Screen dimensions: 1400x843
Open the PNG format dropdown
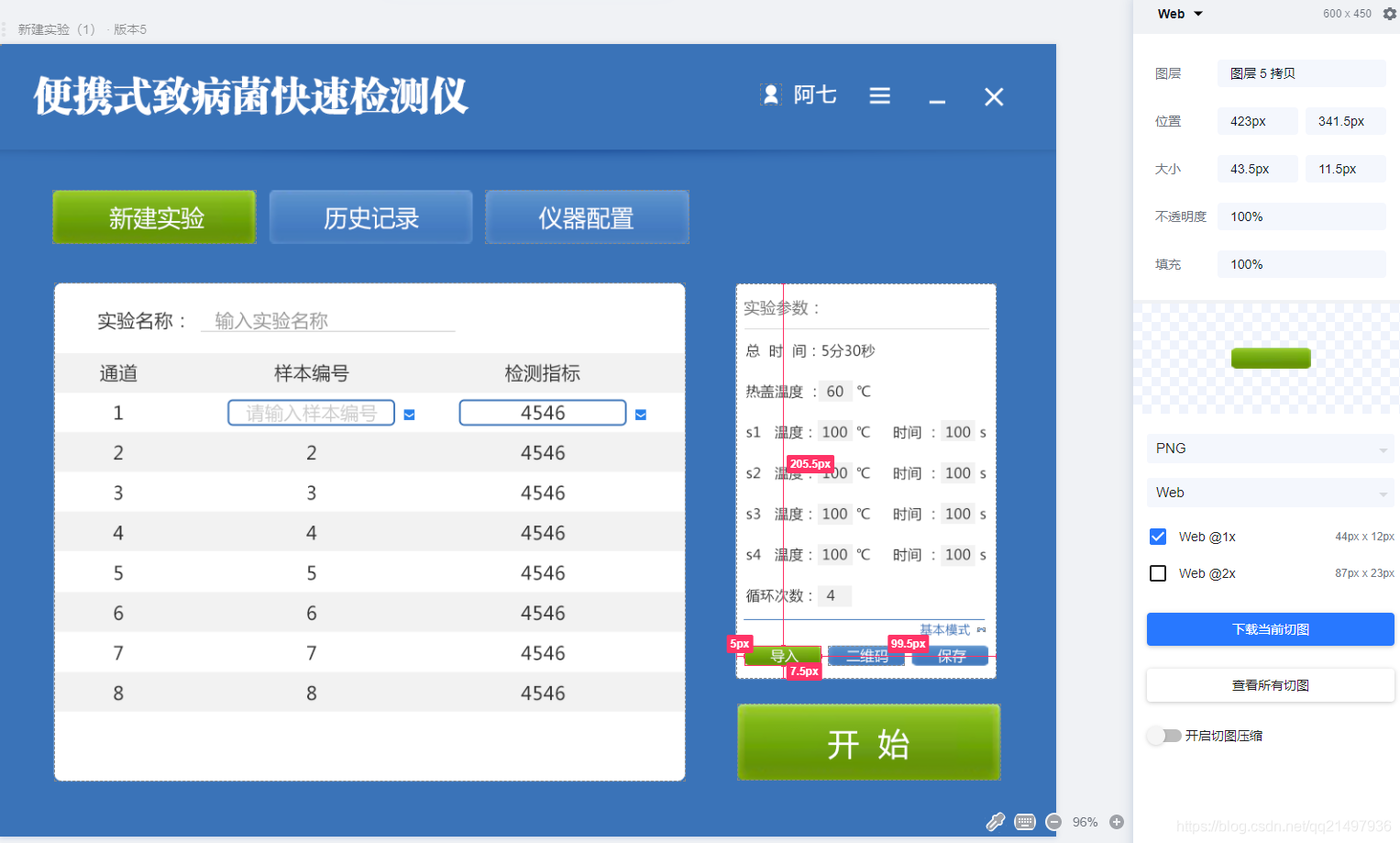[1270, 449]
